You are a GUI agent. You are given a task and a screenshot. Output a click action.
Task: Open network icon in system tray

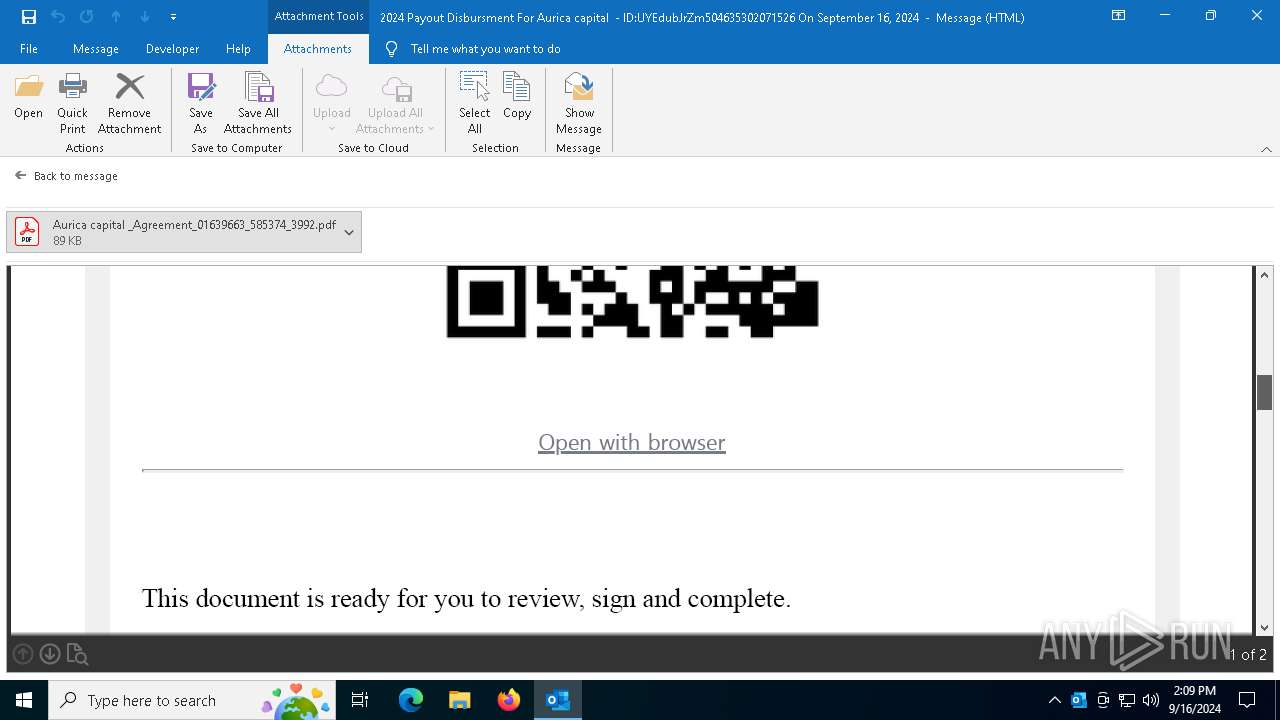click(1127, 700)
